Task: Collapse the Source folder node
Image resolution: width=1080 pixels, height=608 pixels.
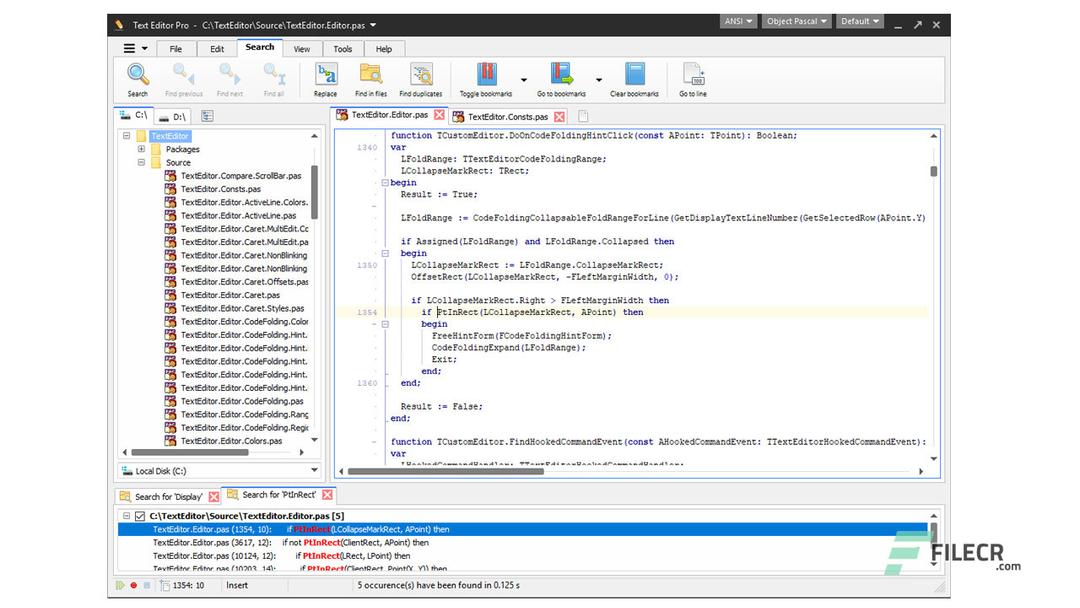Action: 142,162
